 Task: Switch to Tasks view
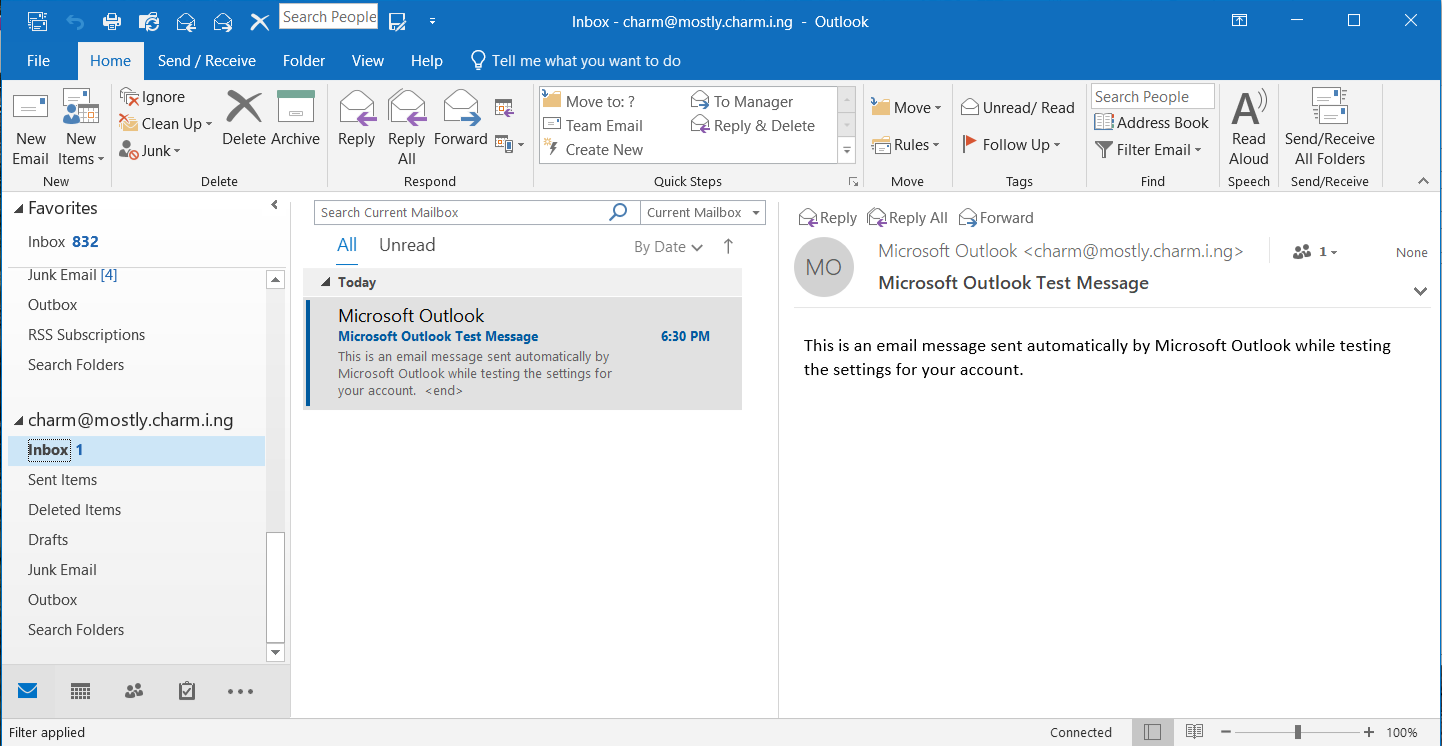pyautogui.click(x=186, y=691)
